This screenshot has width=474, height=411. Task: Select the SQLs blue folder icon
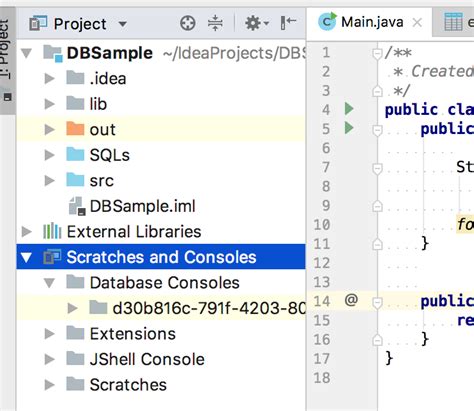[75, 154]
